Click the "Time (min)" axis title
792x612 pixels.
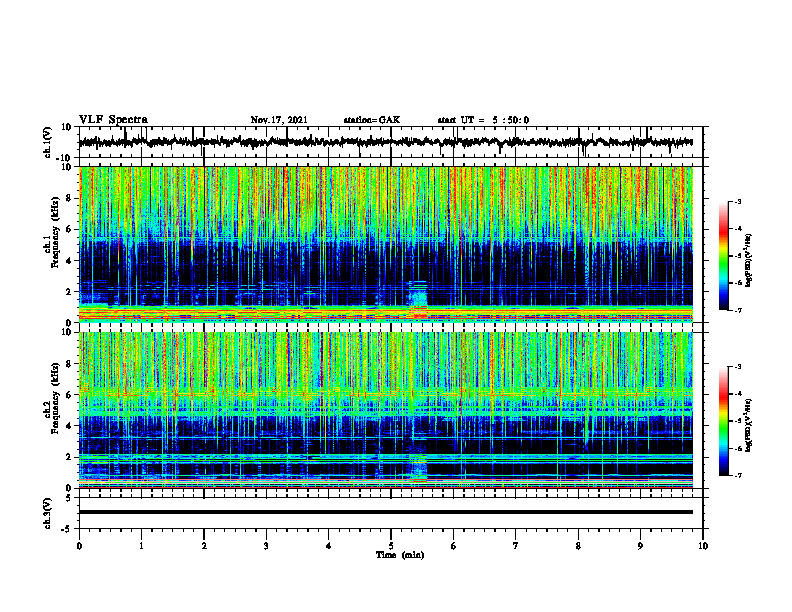(400, 555)
